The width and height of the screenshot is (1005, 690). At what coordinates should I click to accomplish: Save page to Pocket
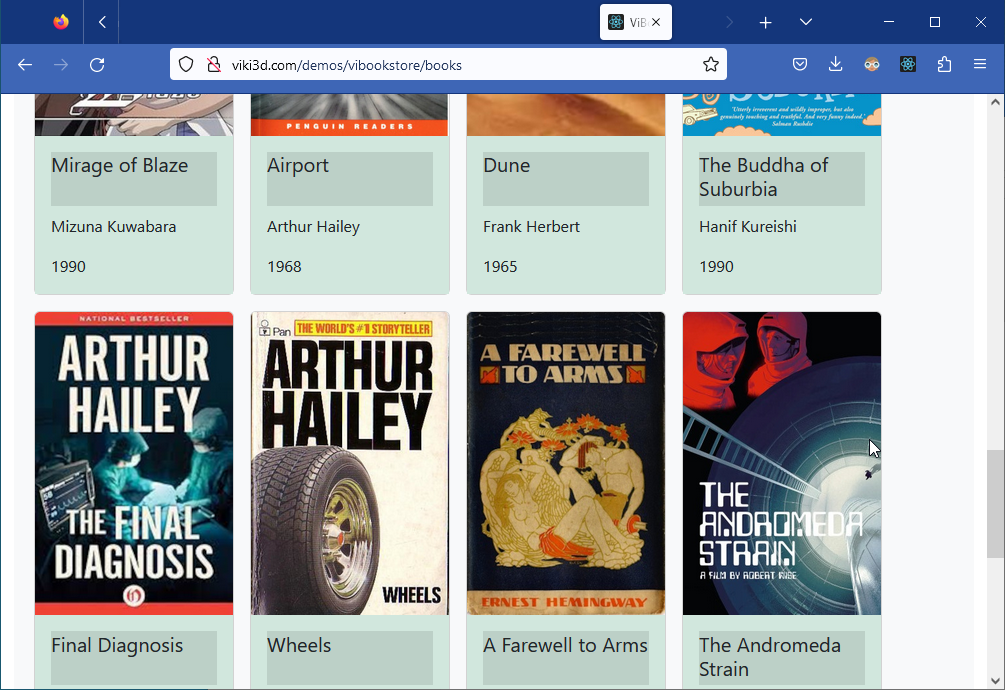pyautogui.click(x=800, y=64)
